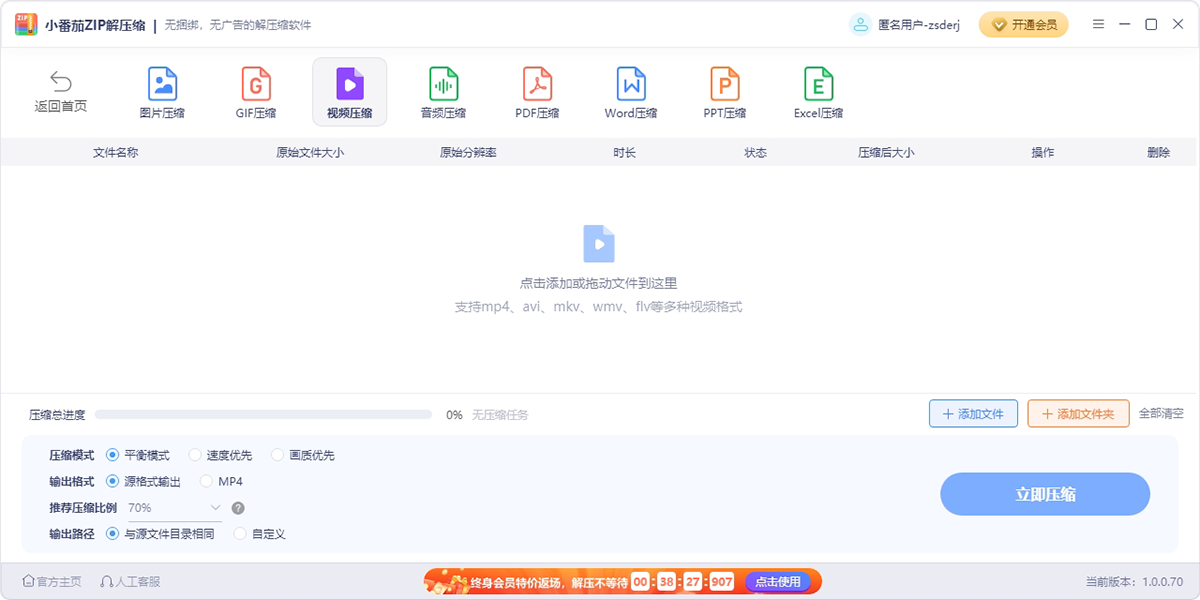Set output path to 自定义

point(240,534)
